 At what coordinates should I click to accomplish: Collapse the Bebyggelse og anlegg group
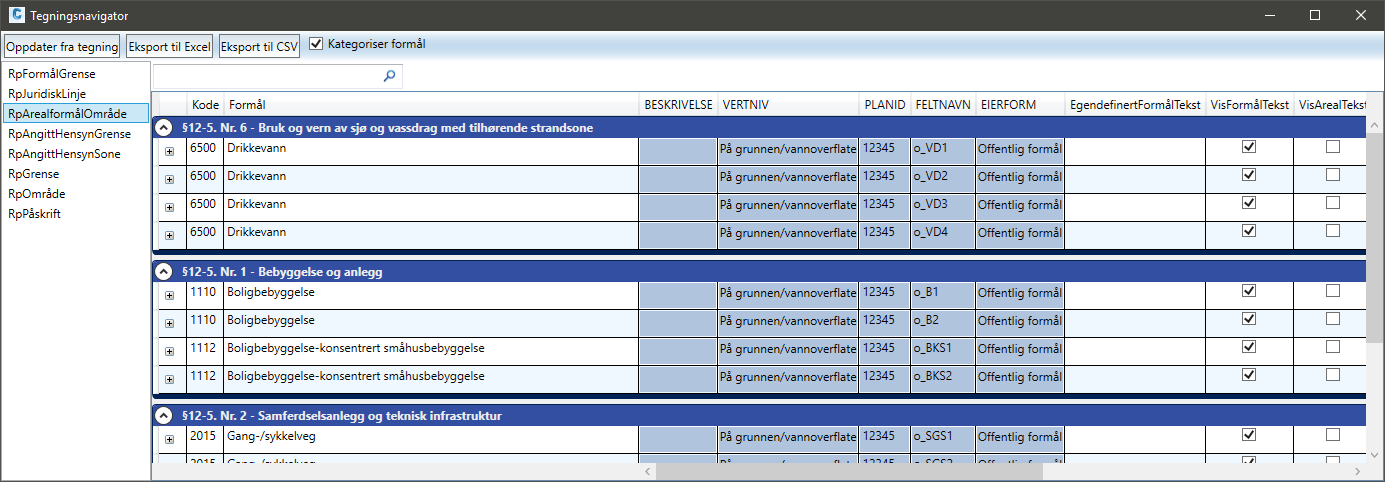click(163, 271)
